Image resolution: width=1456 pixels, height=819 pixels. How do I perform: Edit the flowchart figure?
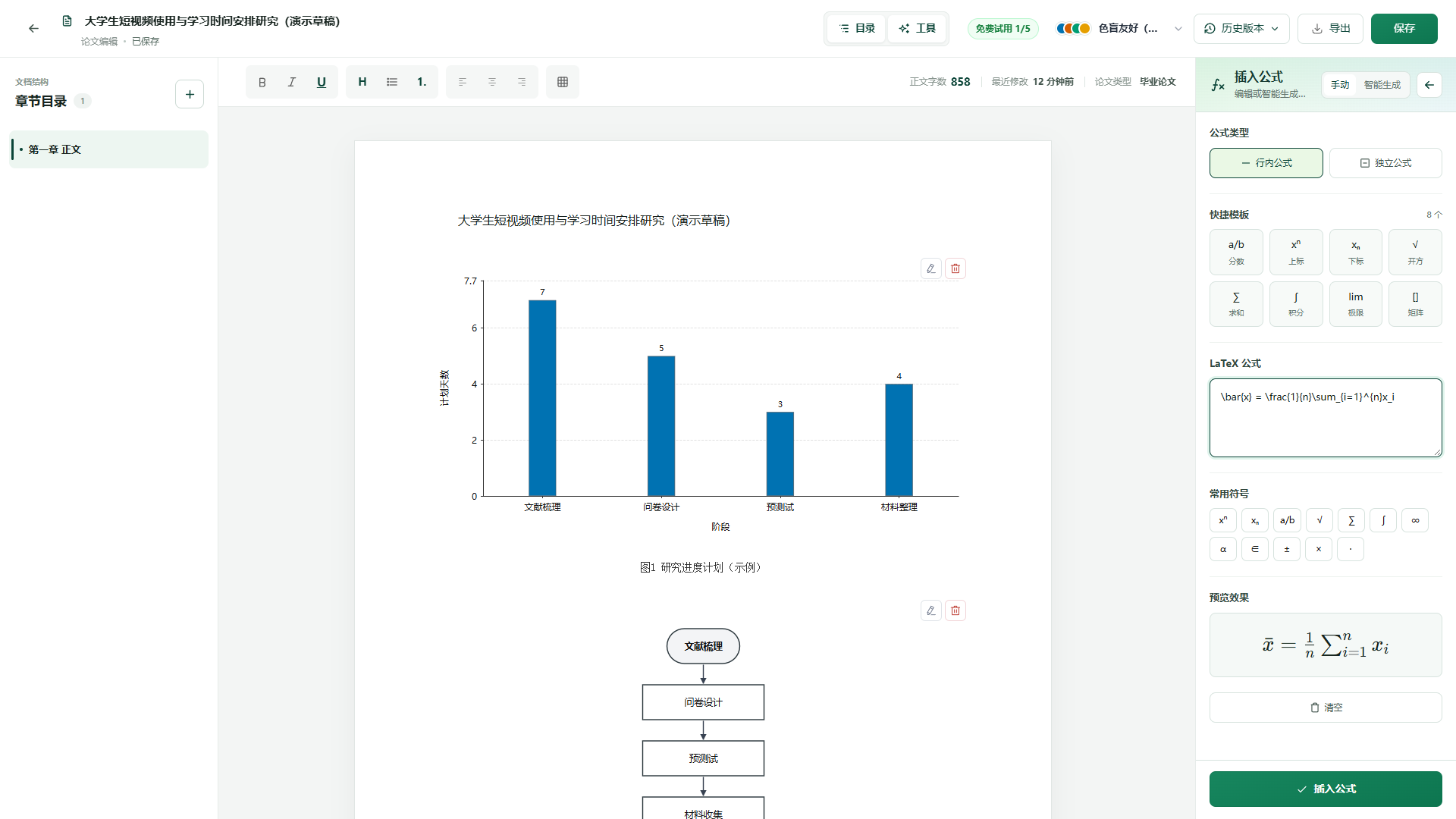[931, 610]
